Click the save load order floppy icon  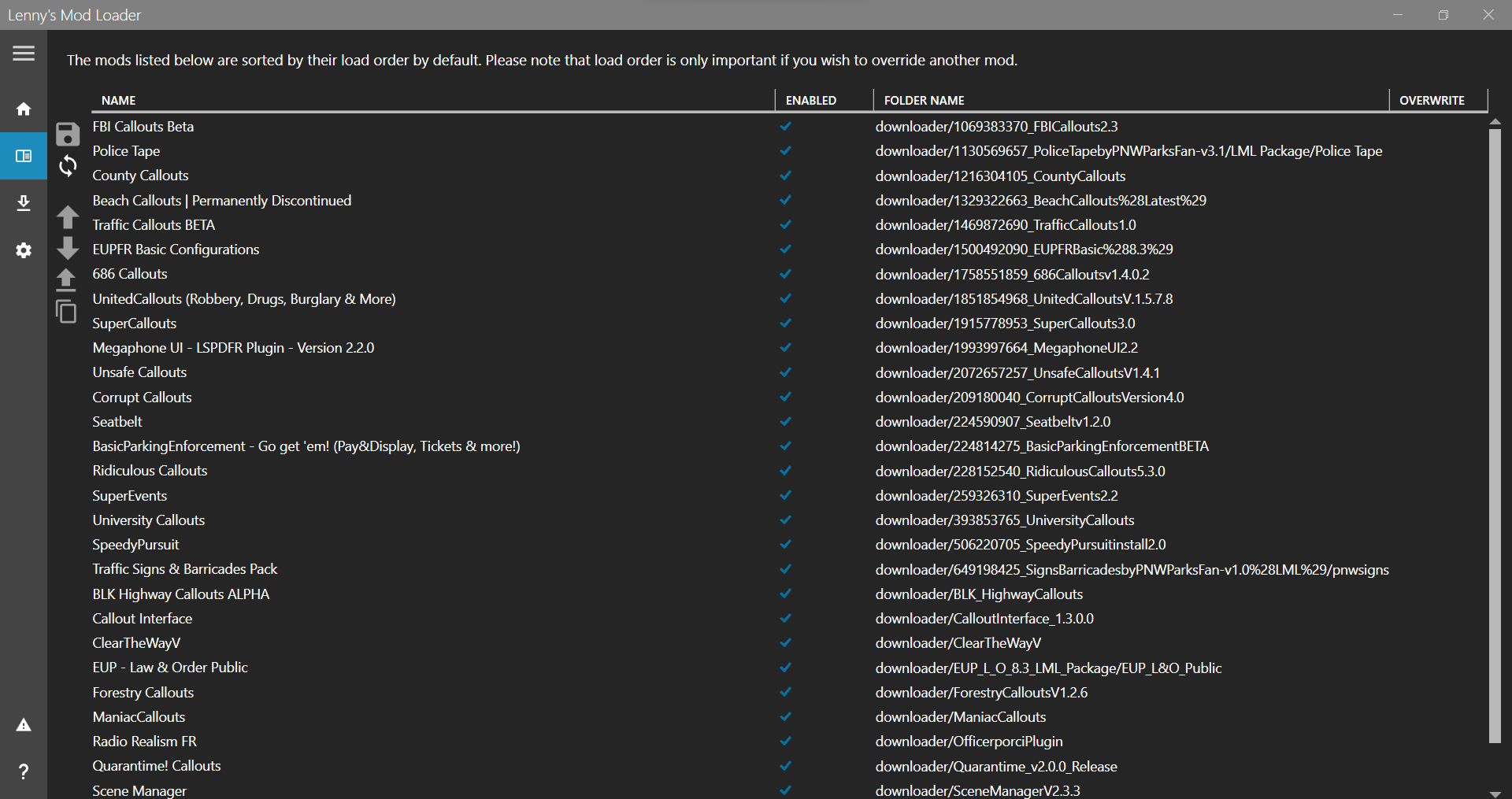(68, 135)
